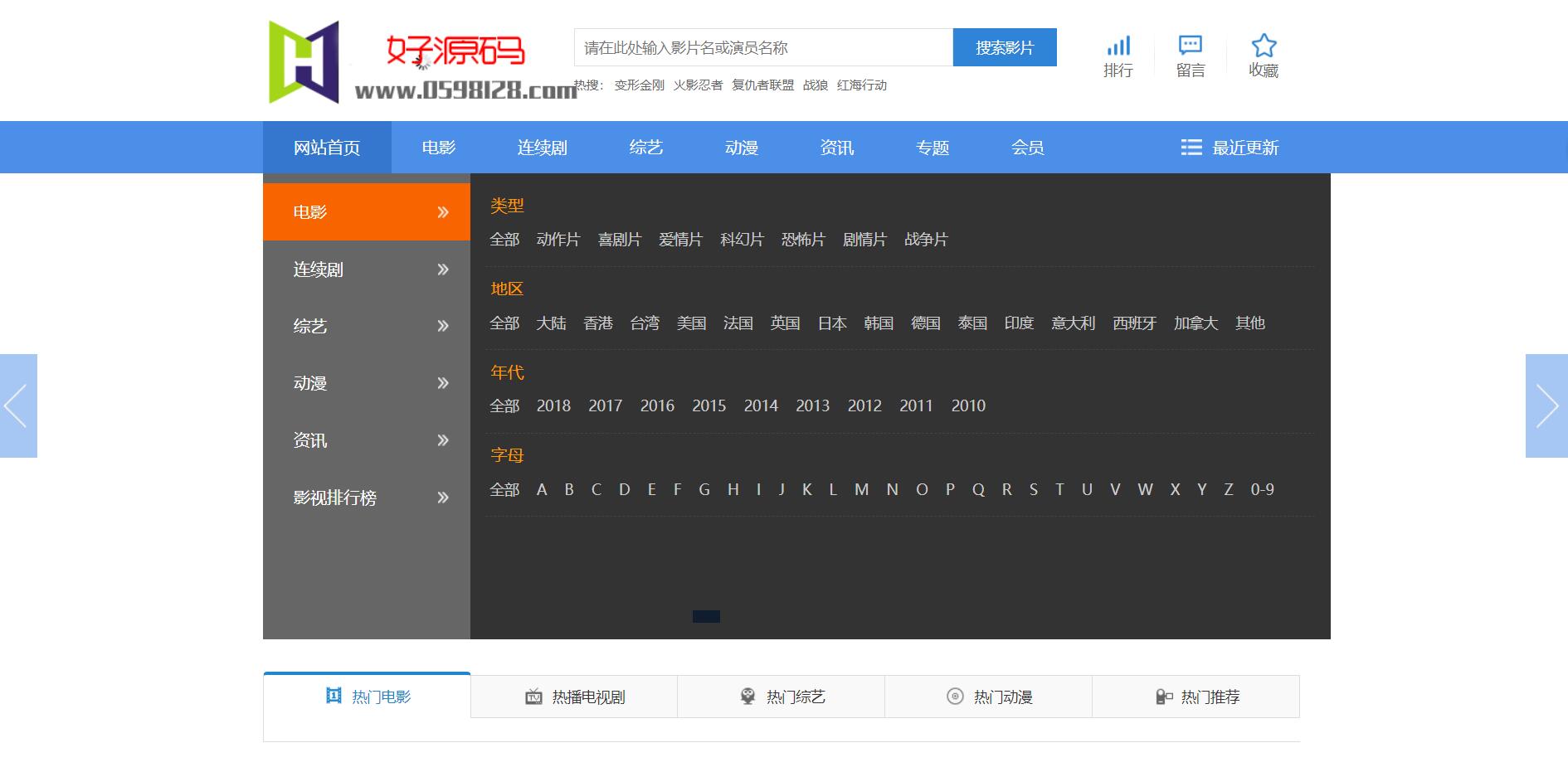Viewport: 1568px width, 772px height.
Task: Filter by year 2010
Action: coord(968,405)
